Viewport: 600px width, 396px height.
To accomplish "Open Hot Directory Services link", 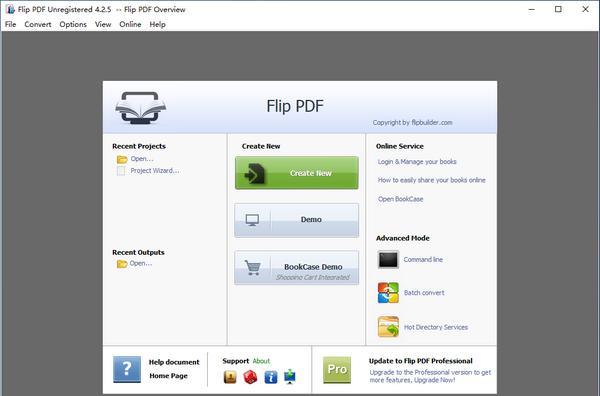I will point(436,327).
